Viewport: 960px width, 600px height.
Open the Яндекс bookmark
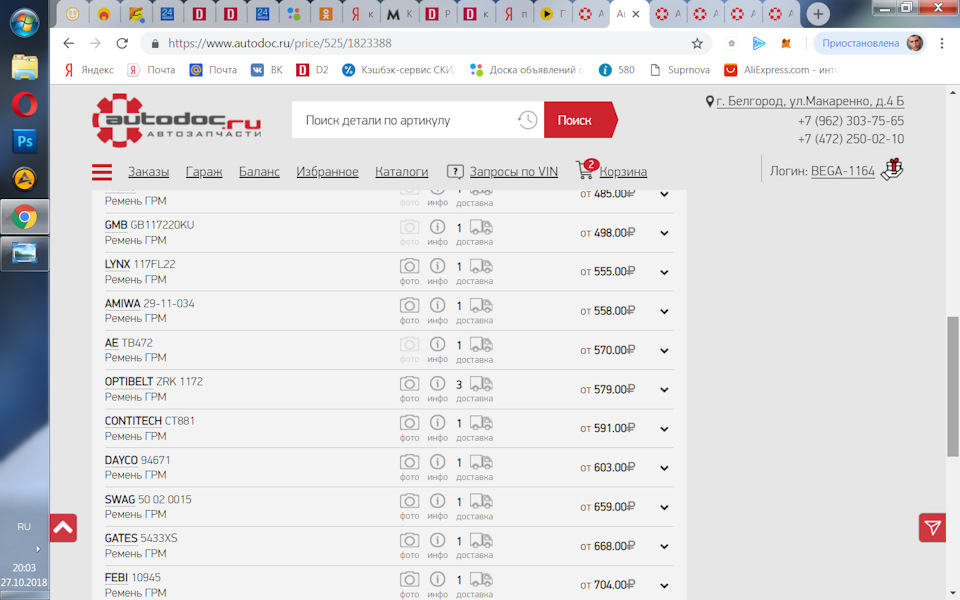point(89,70)
